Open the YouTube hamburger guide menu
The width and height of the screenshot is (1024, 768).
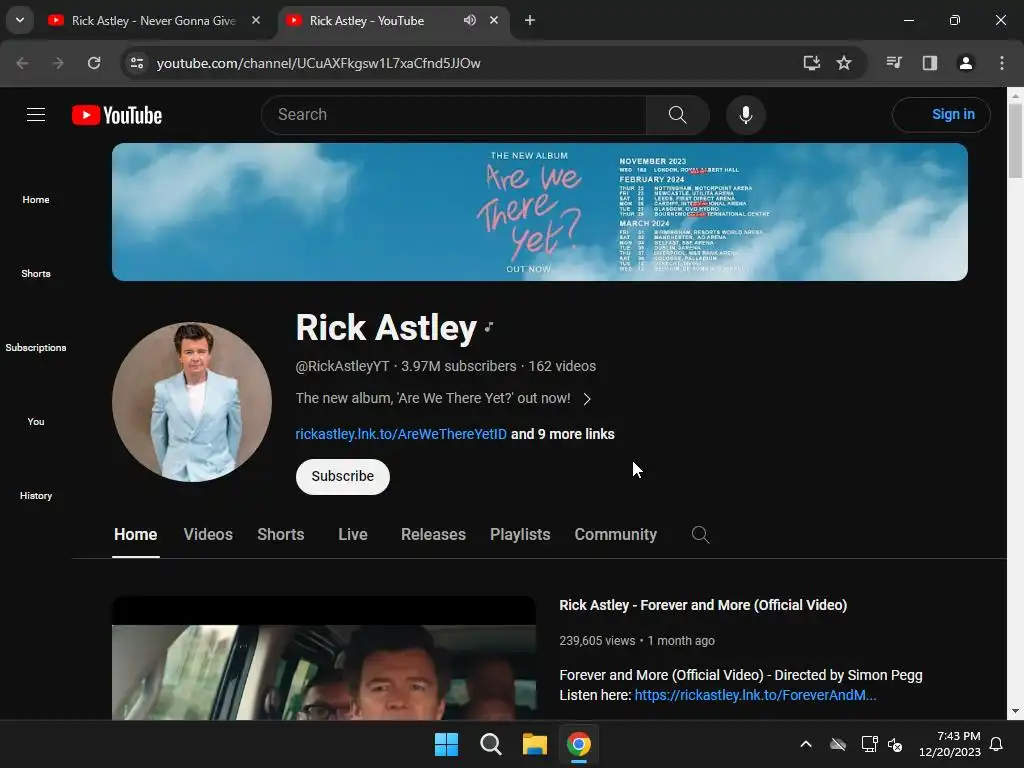pyautogui.click(x=36, y=115)
